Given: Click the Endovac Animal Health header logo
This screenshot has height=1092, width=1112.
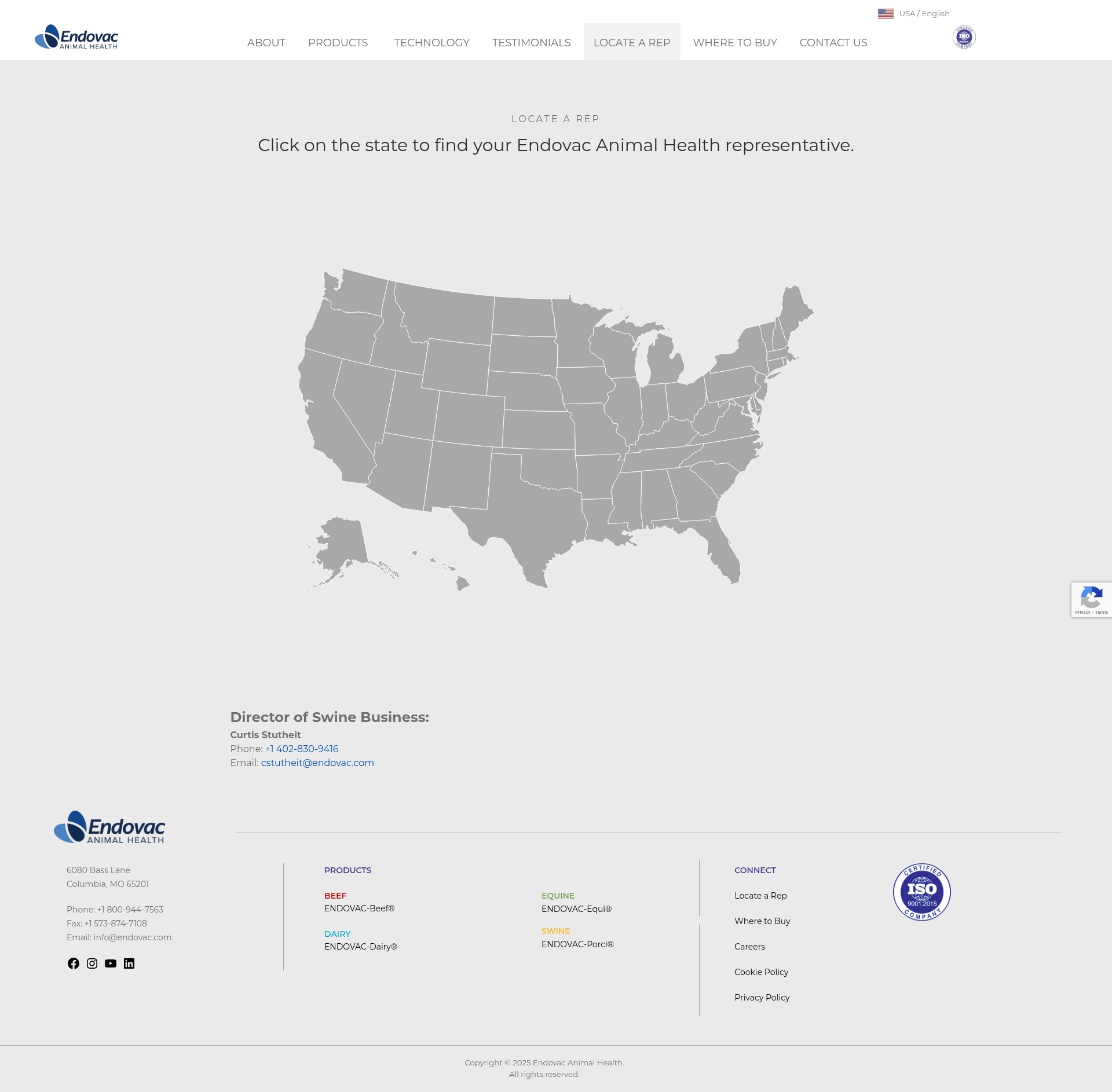Looking at the screenshot, I should click(76, 37).
